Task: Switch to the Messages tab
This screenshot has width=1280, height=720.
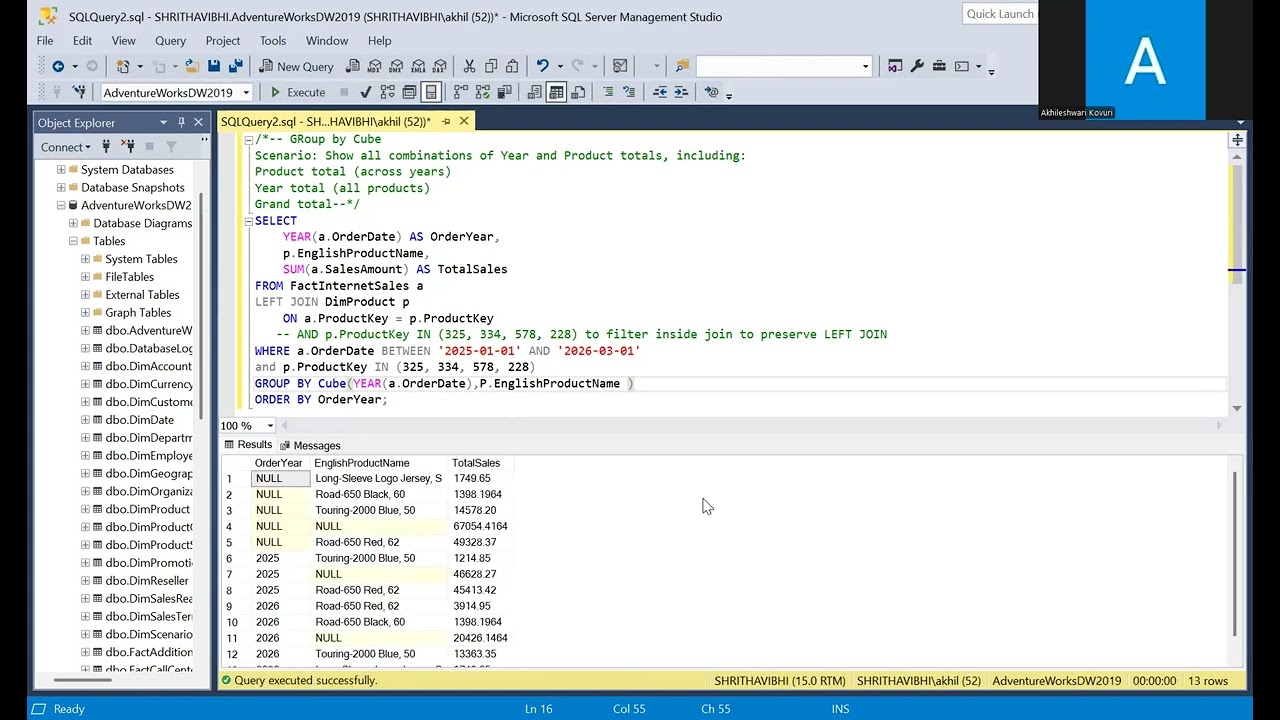Action: coord(310,445)
